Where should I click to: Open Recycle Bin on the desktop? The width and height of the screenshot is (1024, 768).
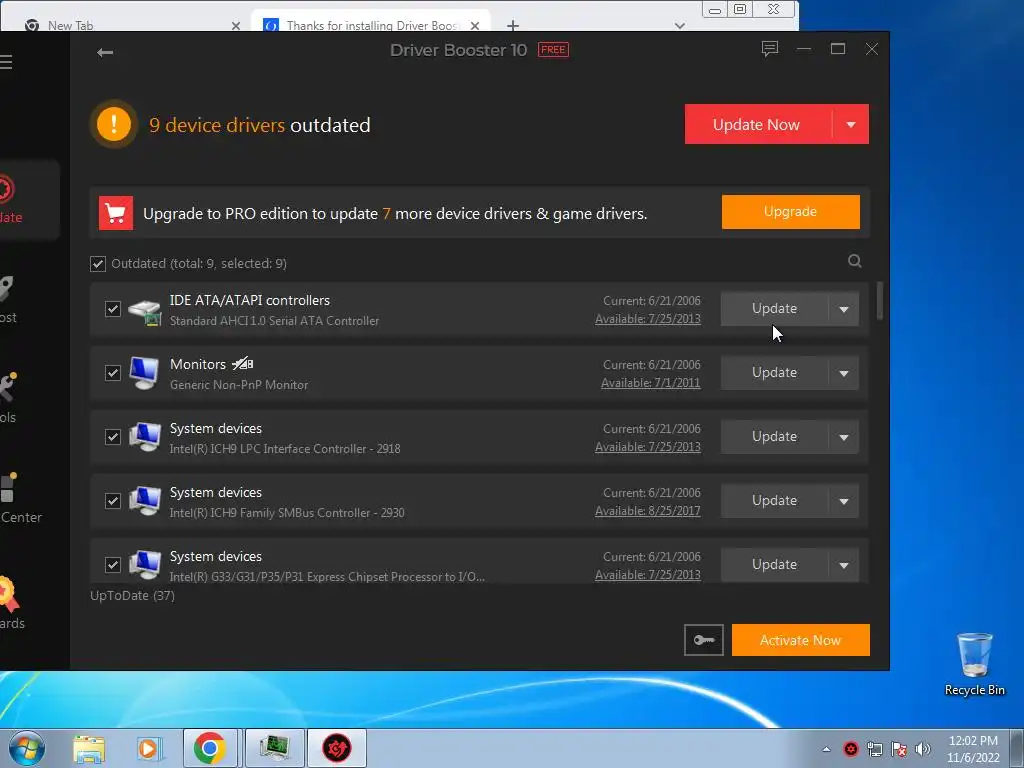(974, 664)
